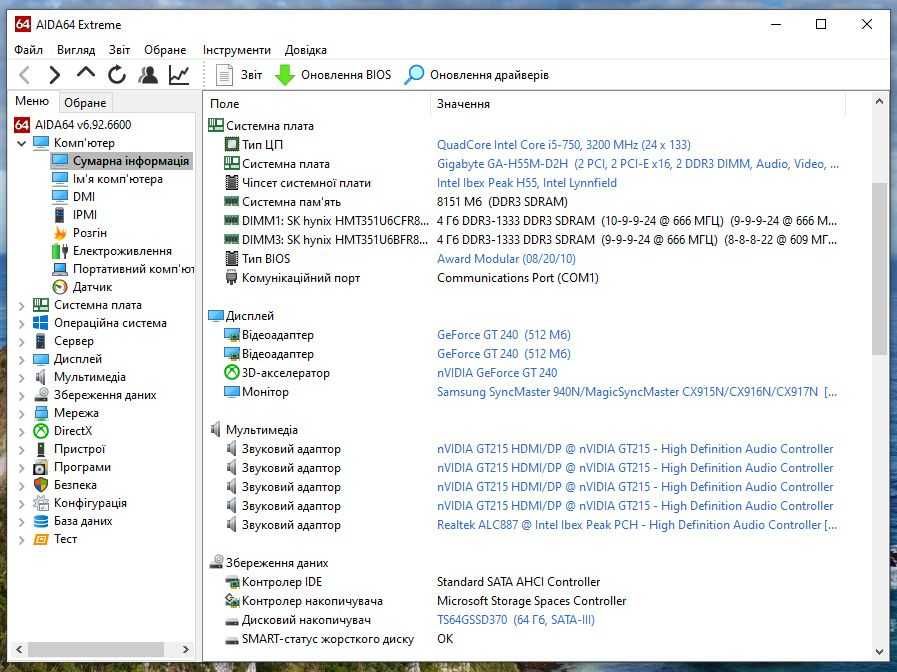Expand the Системна плата tree node

(22, 305)
